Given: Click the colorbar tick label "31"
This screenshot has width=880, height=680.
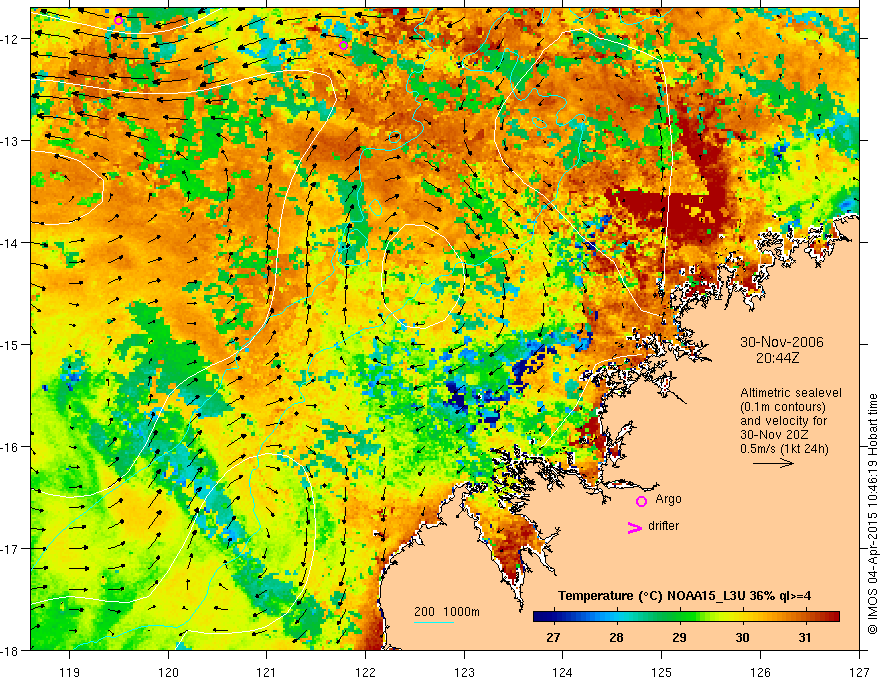Looking at the screenshot, I should (x=805, y=637).
